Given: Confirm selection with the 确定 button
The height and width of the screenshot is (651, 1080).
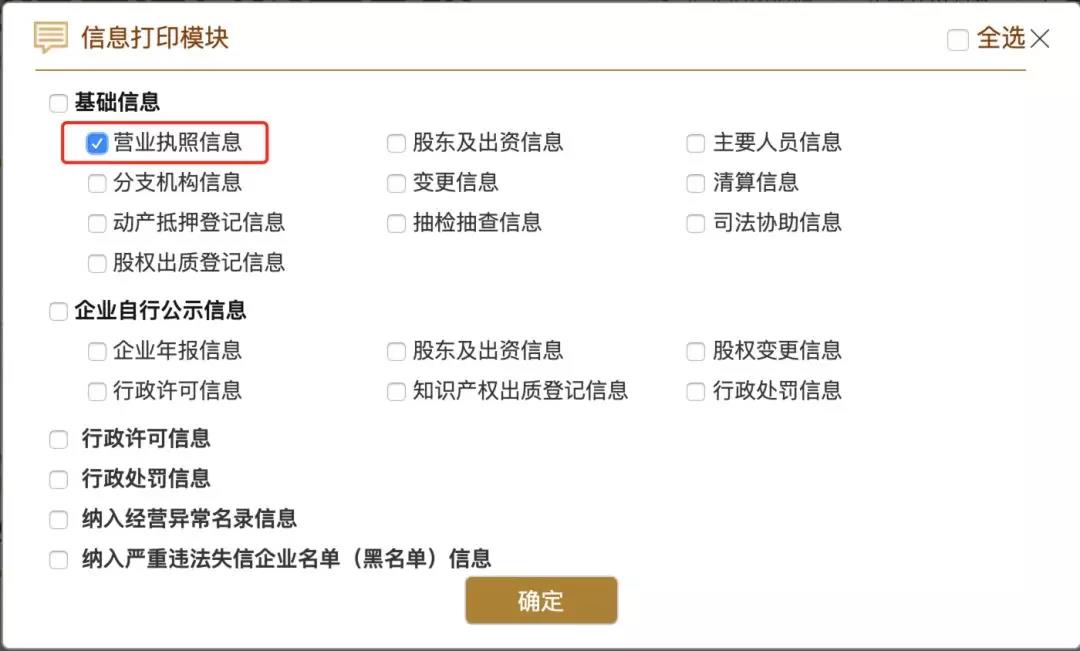Looking at the screenshot, I should click(541, 601).
